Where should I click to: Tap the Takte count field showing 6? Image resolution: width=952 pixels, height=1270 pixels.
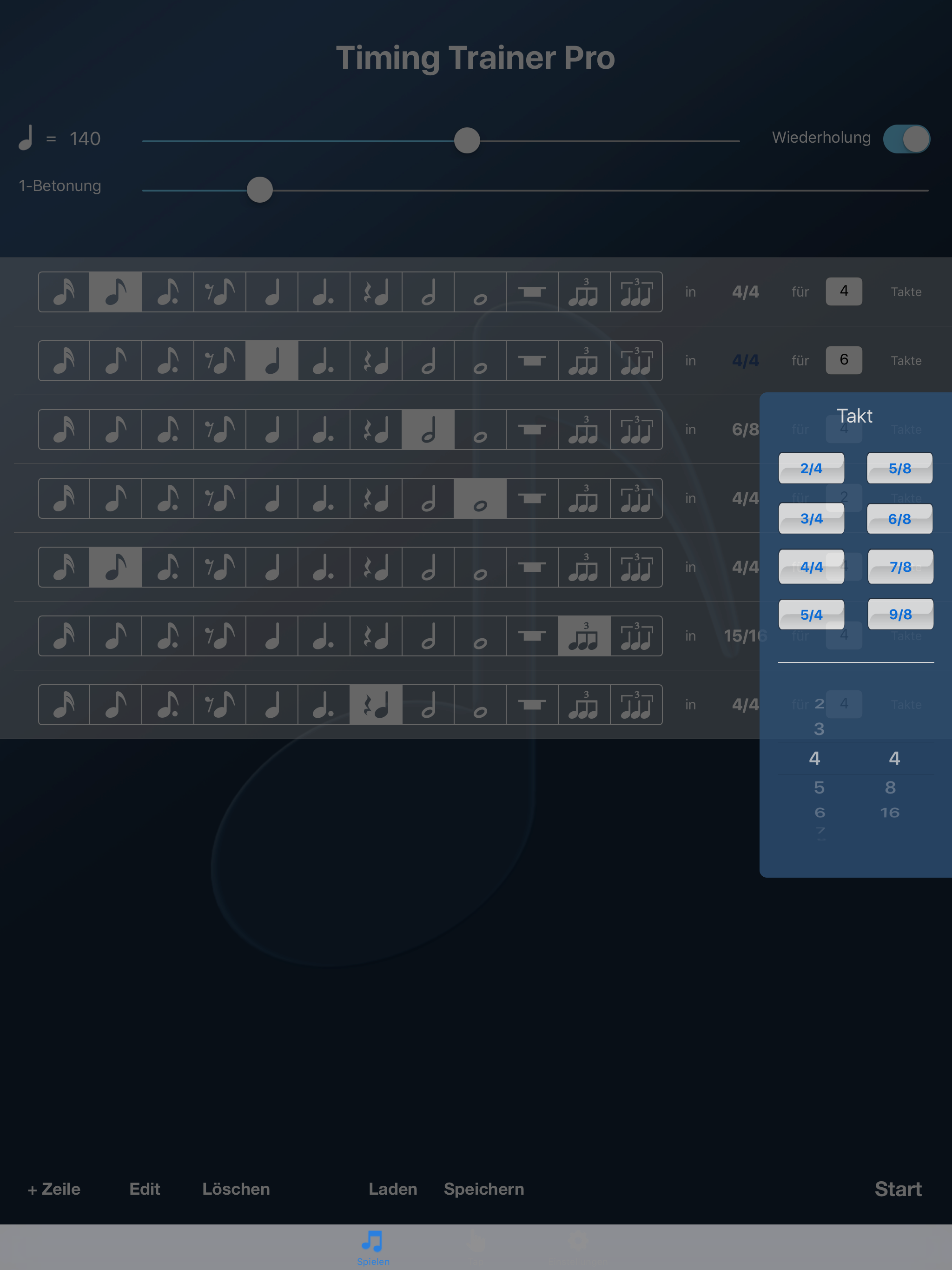pos(844,360)
